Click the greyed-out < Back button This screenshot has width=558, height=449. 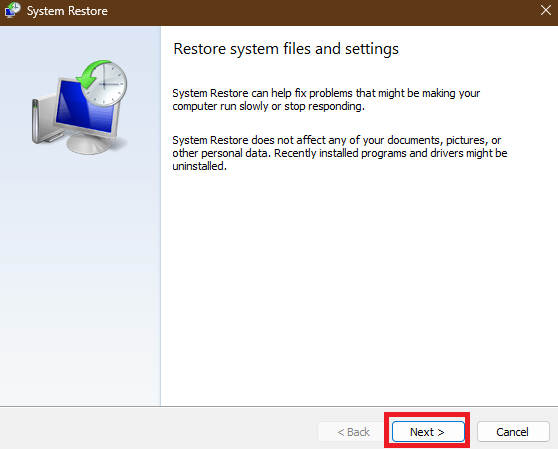click(x=353, y=432)
